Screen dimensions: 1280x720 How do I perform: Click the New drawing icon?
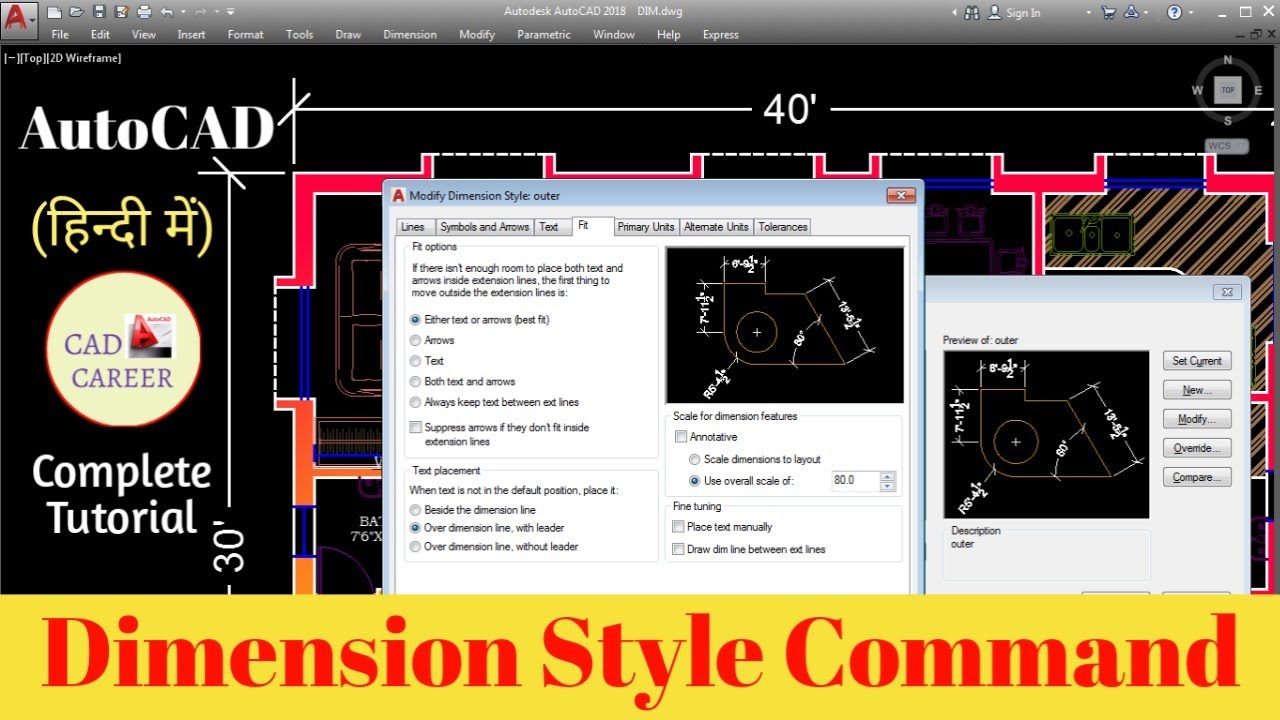(x=54, y=12)
